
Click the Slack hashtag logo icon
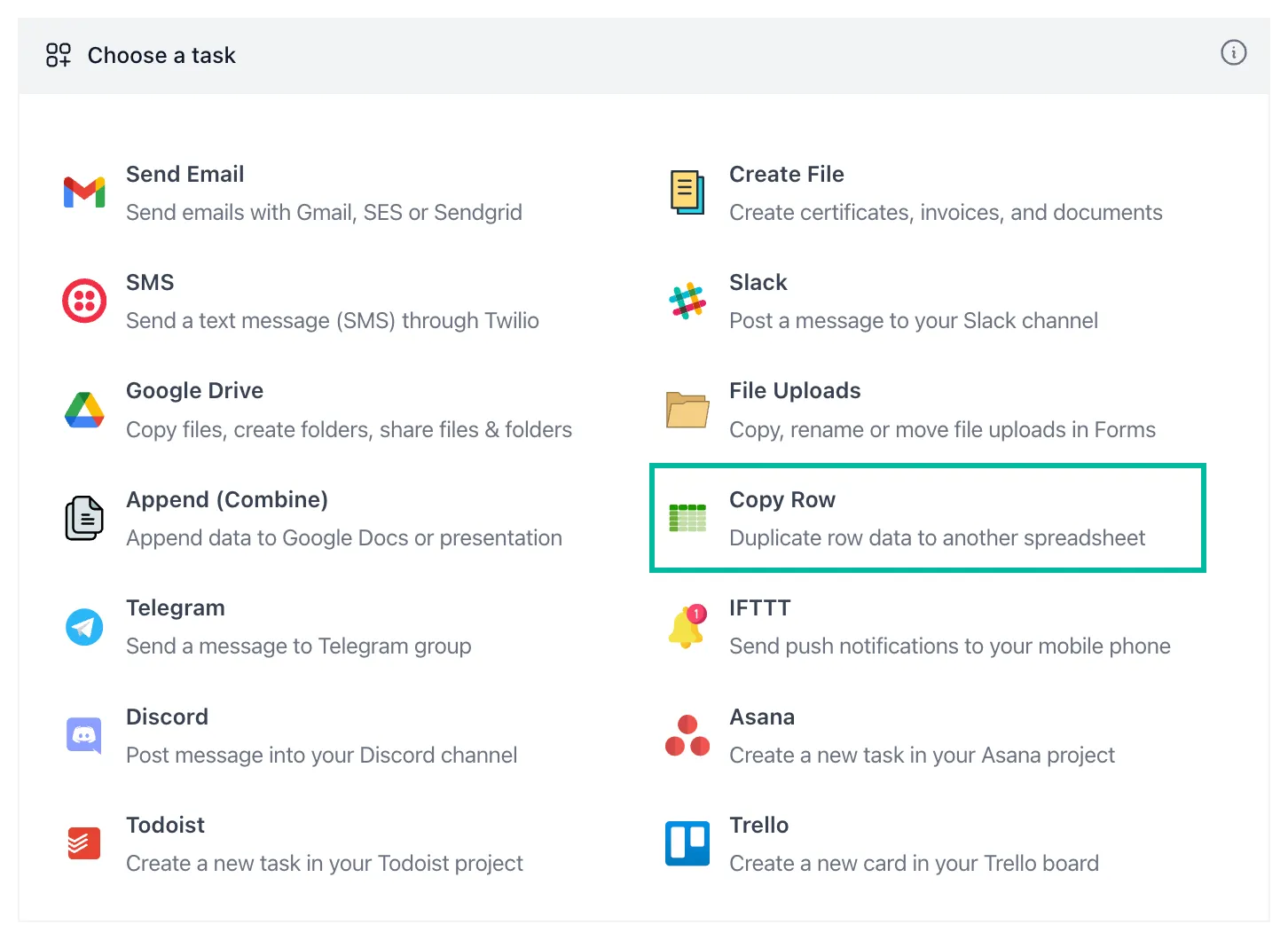tap(687, 302)
